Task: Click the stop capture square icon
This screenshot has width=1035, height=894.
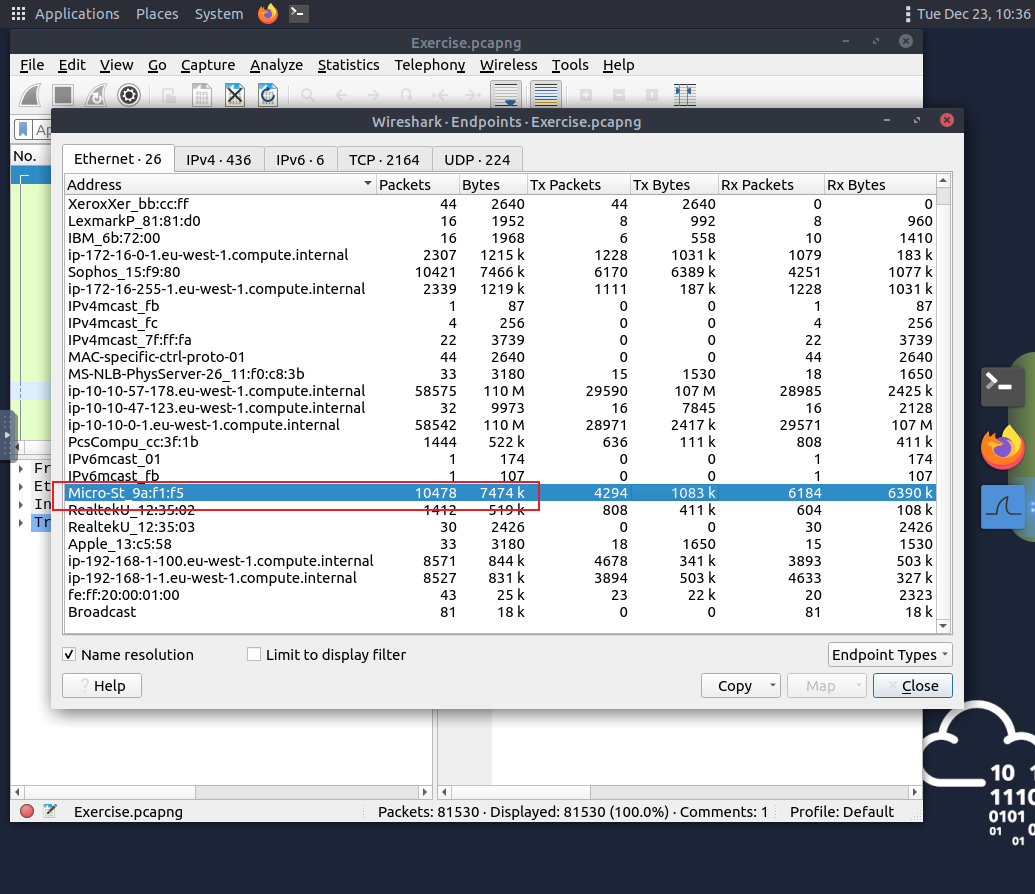Action: [x=63, y=95]
